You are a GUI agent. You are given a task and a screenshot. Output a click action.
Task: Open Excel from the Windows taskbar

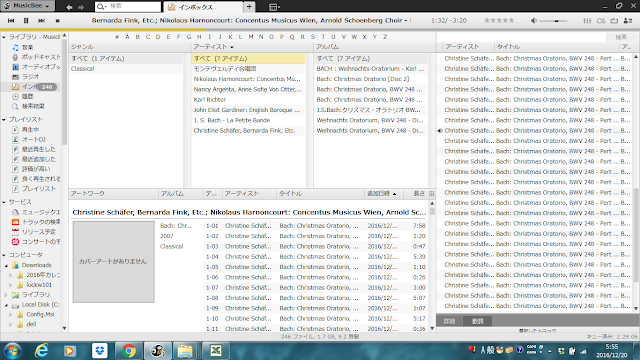point(216,351)
